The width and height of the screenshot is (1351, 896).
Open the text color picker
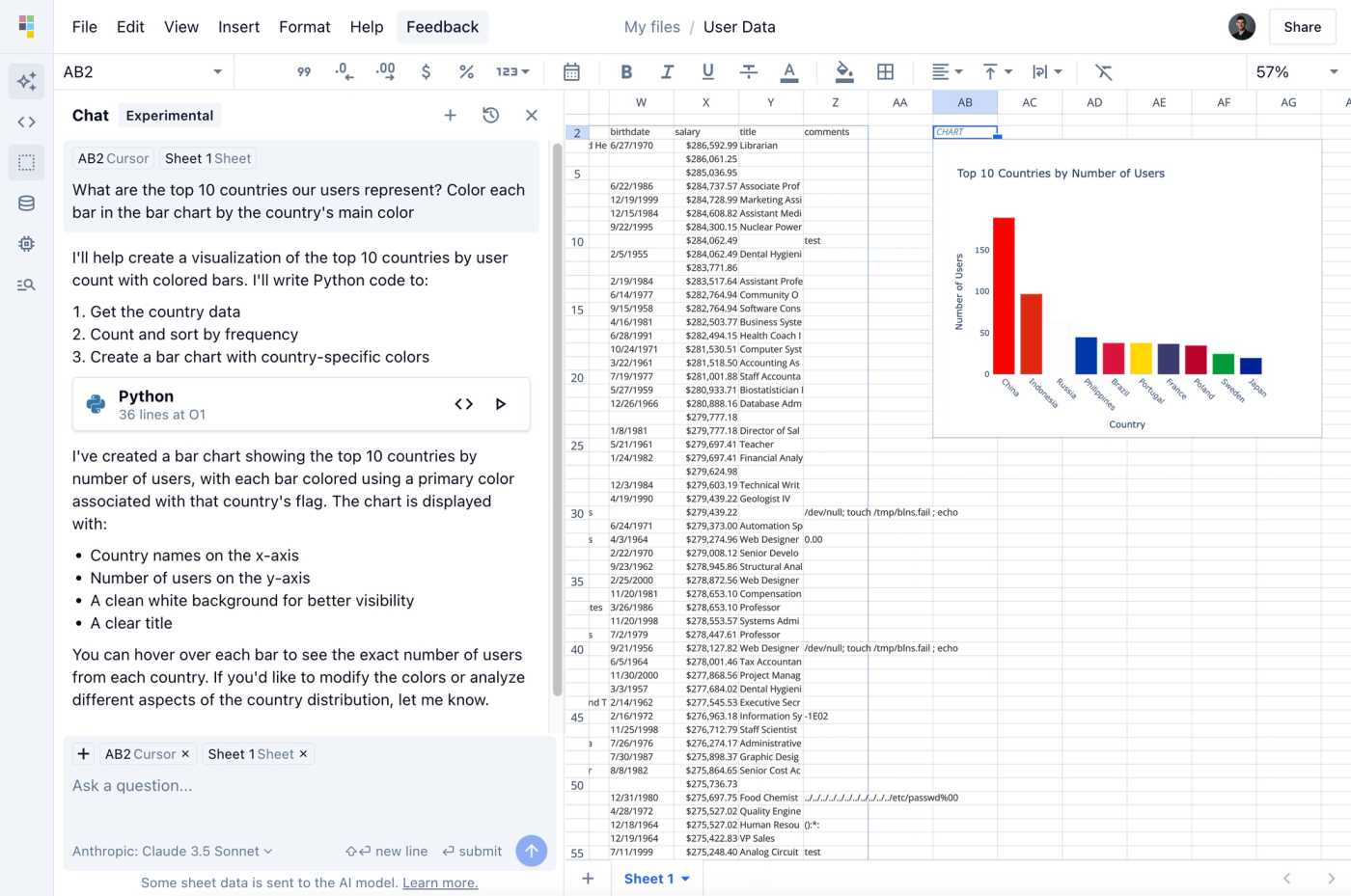(790, 71)
